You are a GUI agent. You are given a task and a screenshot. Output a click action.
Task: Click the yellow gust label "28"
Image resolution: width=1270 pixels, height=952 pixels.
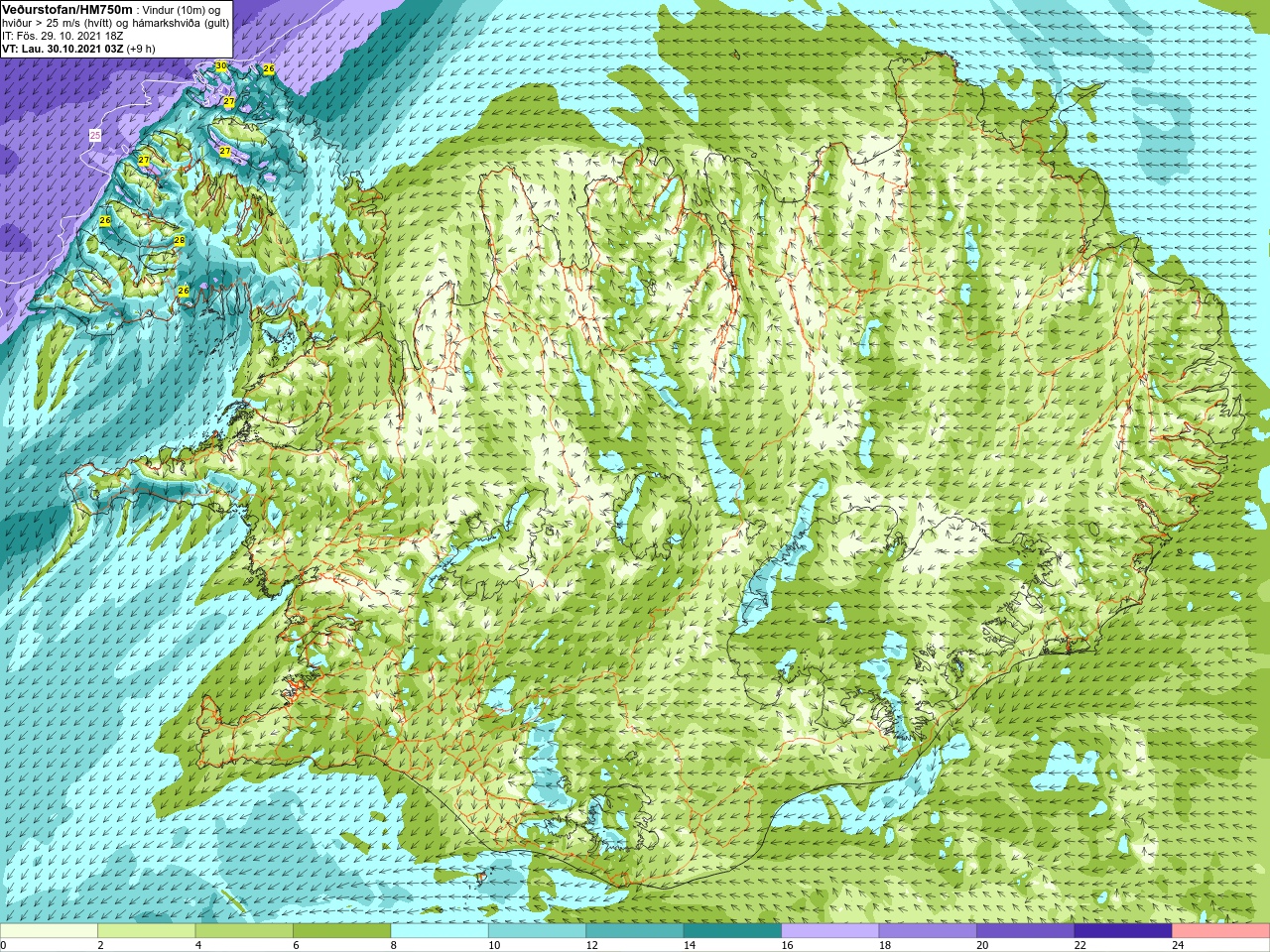point(180,240)
